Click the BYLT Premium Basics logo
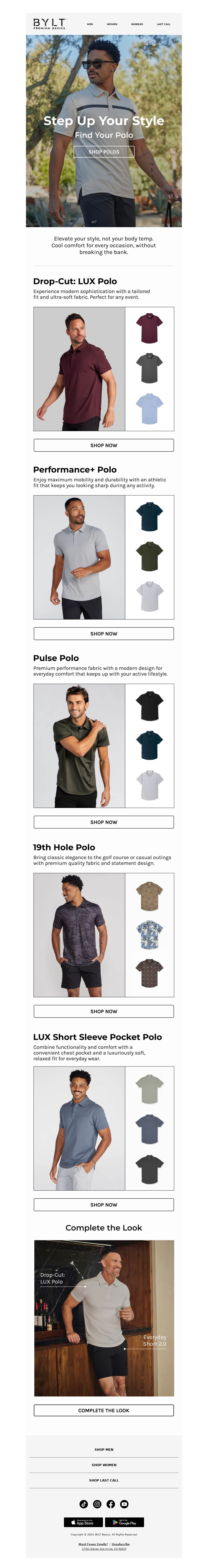The height and width of the screenshot is (1568, 208). (49, 24)
